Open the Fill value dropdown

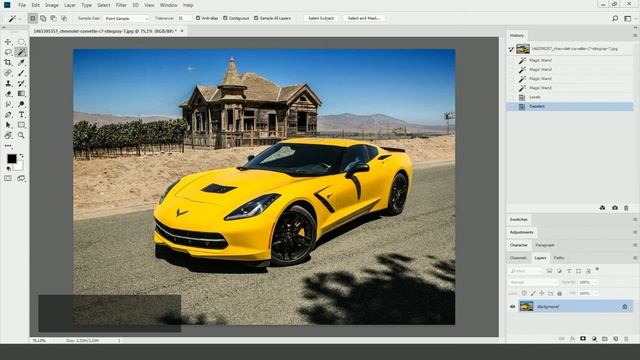(x=595, y=293)
